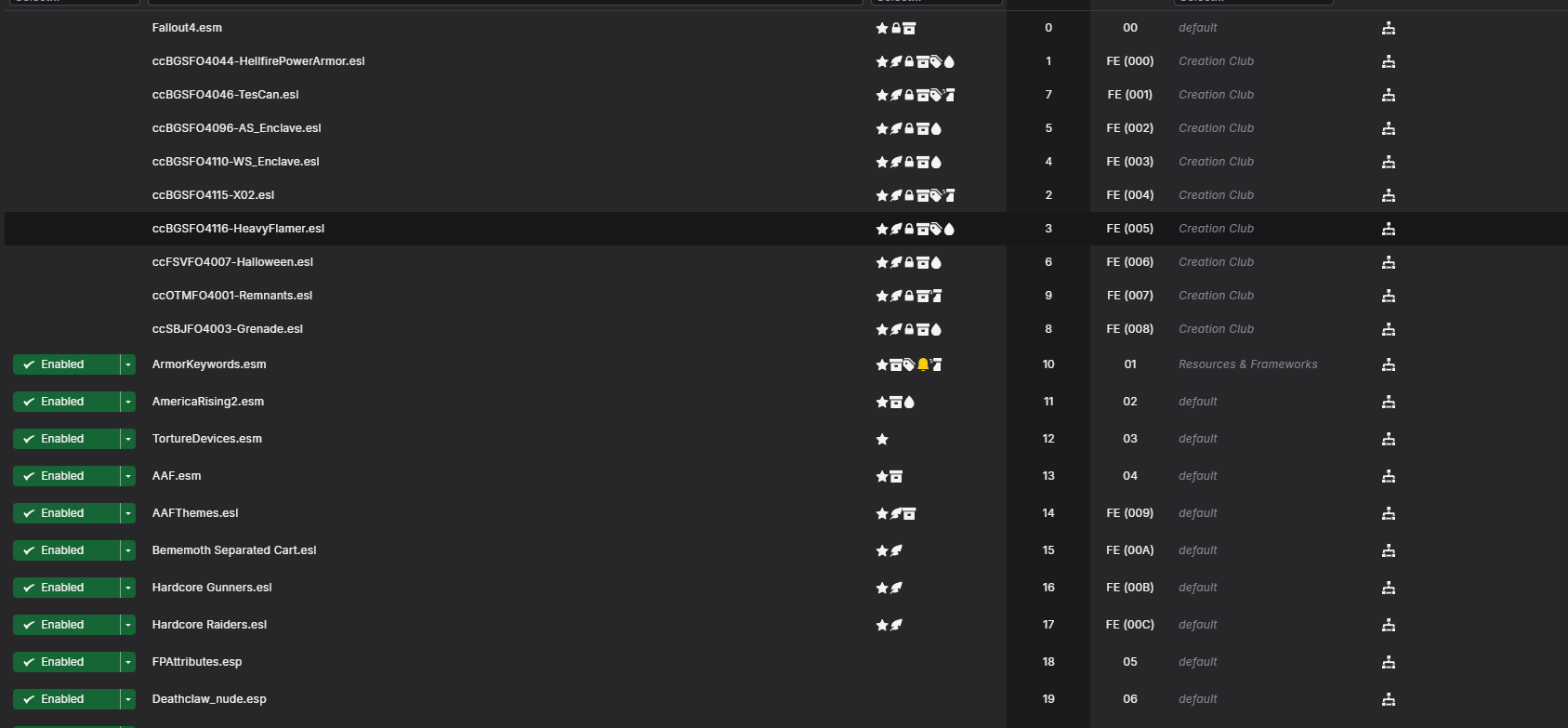Click the droplet flag on AmericaRising2.esm
The image size is (1568, 728).
pyautogui.click(x=909, y=402)
